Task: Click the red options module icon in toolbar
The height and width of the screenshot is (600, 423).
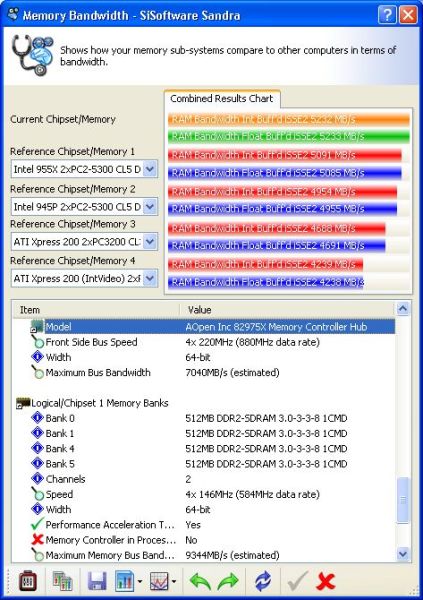Action: (x=28, y=580)
